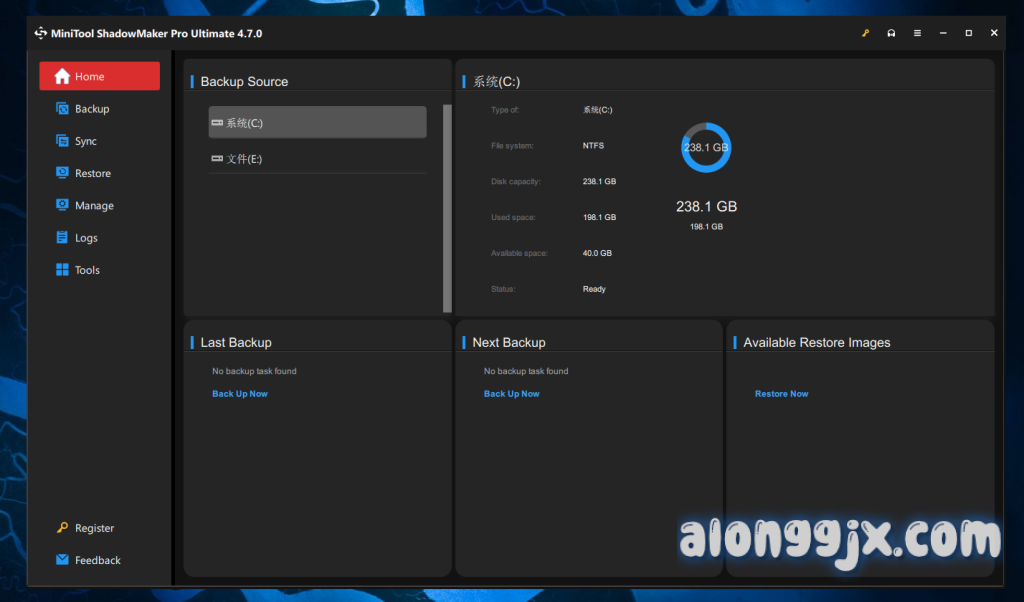The width and height of the screenshot is (1024, 602).
Task: Click the Restore Now link
Action: pyautogui.click(x=781, y=394)
